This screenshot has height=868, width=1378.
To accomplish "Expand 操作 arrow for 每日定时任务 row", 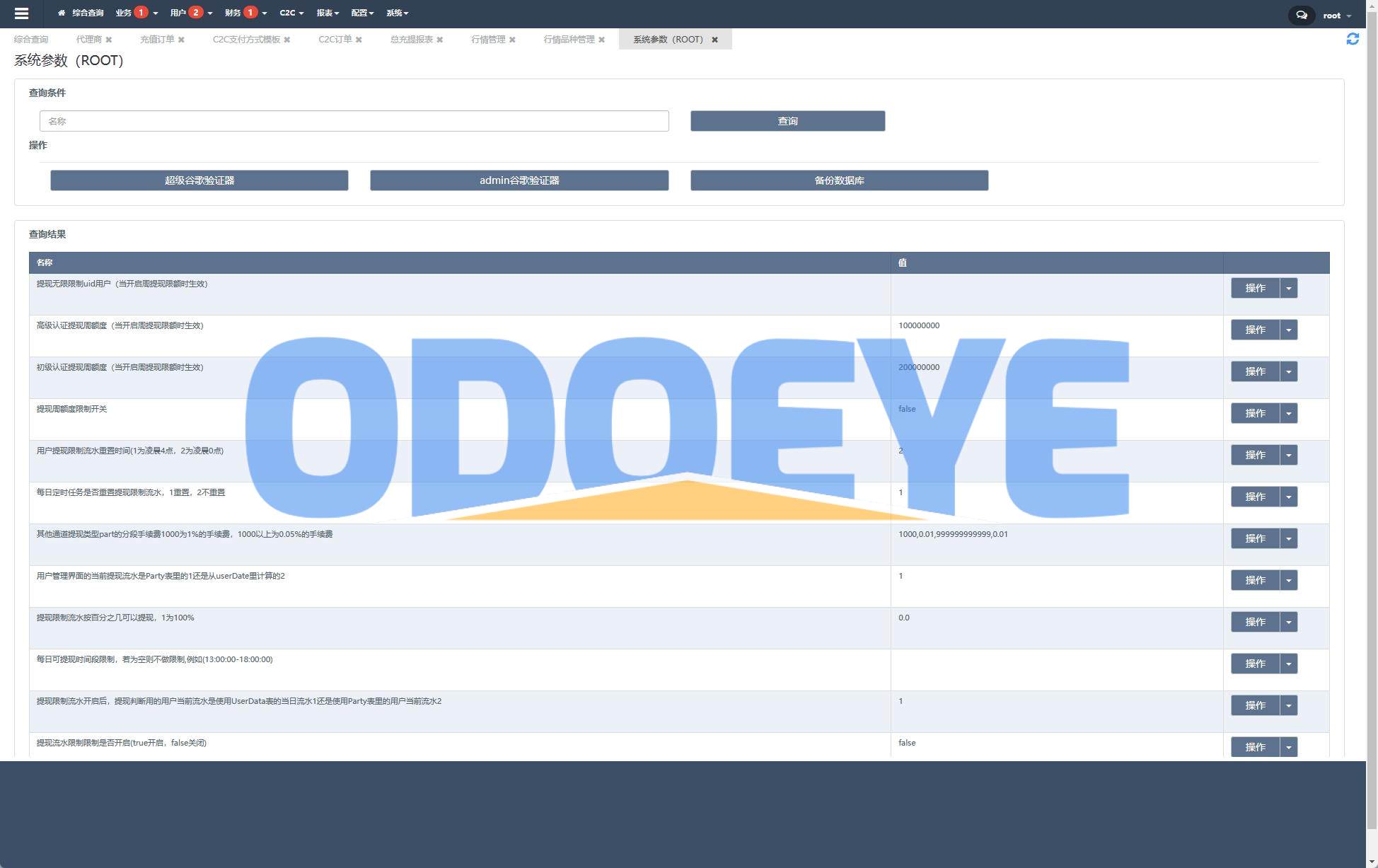I will 1289,497.
